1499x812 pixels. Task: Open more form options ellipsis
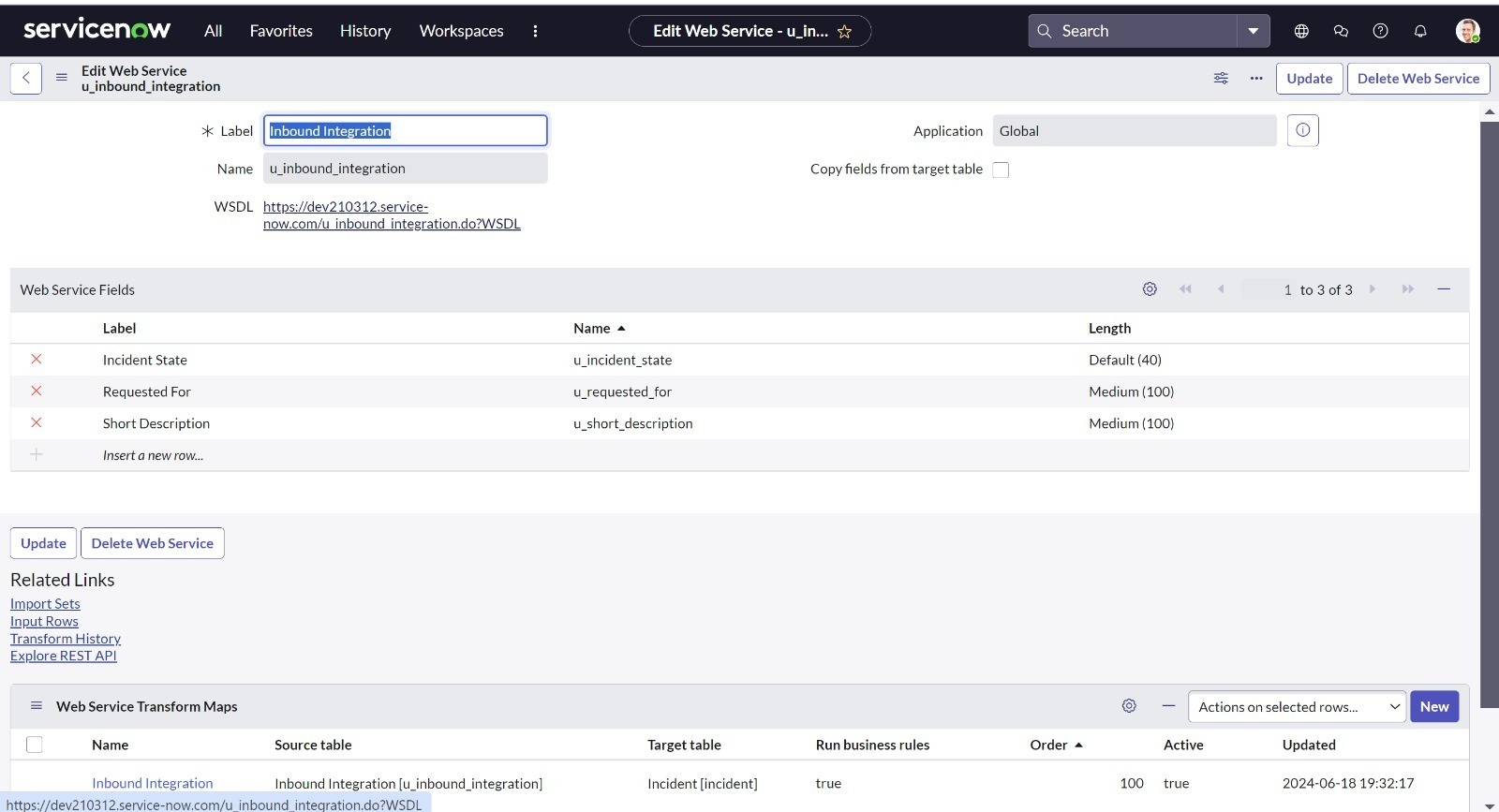pyautogui.click(x=1256, y=78)
